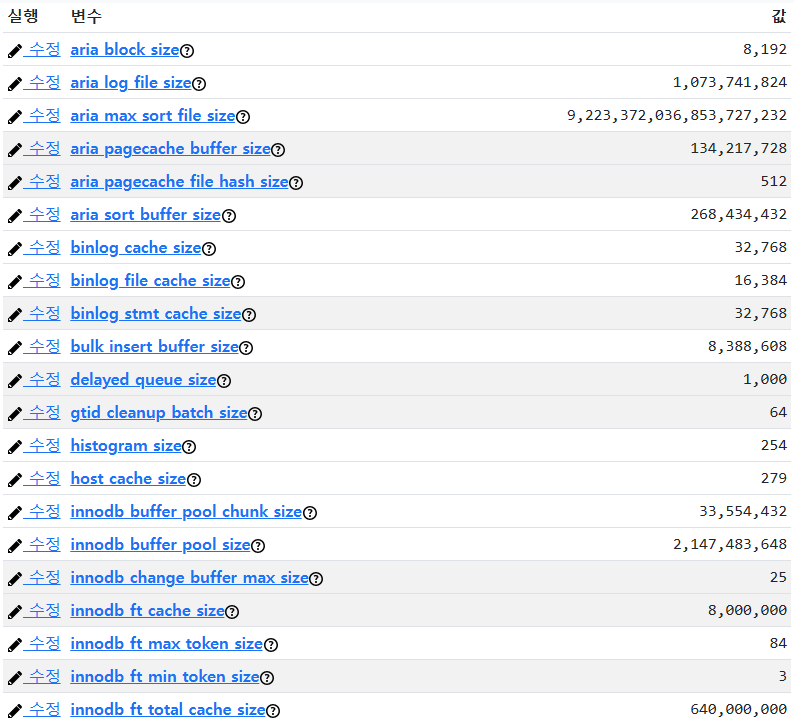Screen dimensions: 794x721
Task: Click 수정 for aria log file size
Action: (34, 83)
